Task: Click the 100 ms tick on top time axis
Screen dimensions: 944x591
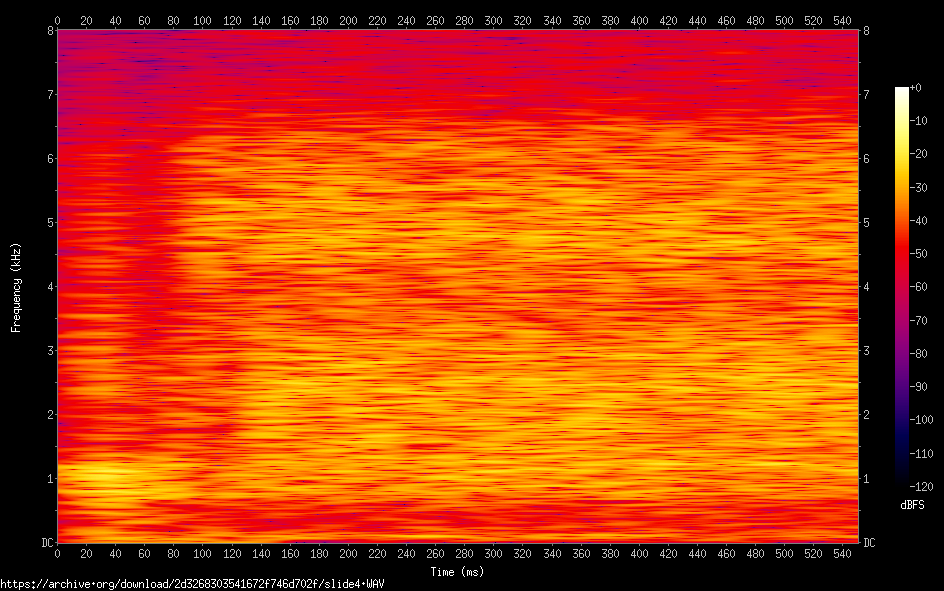Action: (202, 20)
